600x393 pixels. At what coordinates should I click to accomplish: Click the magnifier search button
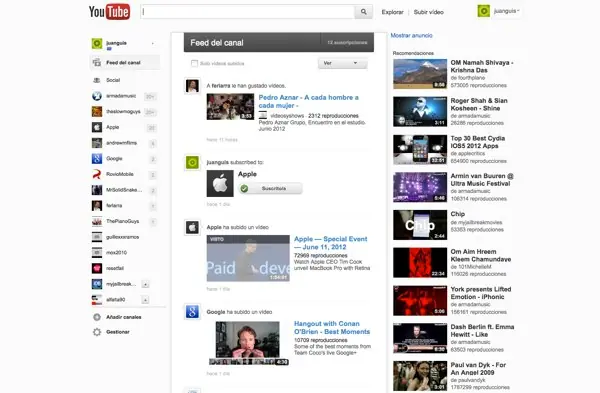(x=364, y=12)
